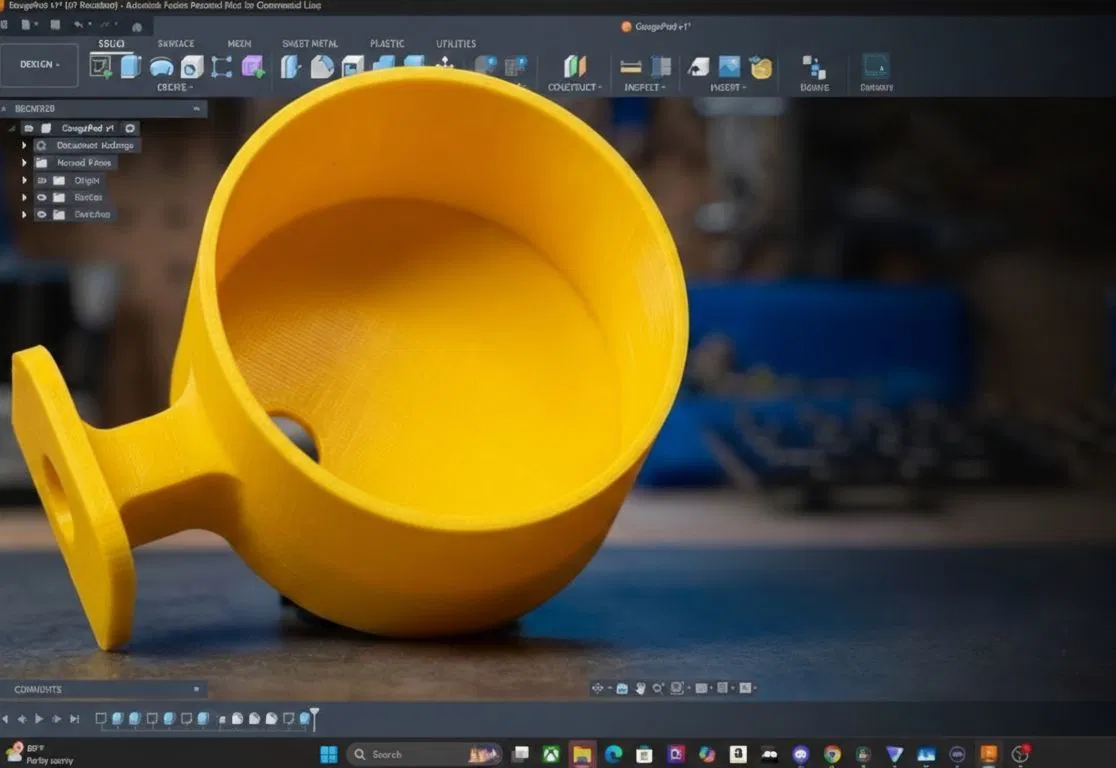The width and height of the screenshot is (1116, 768).
Task: Expand the last browser folder node
Action: (x=24, y=214)
